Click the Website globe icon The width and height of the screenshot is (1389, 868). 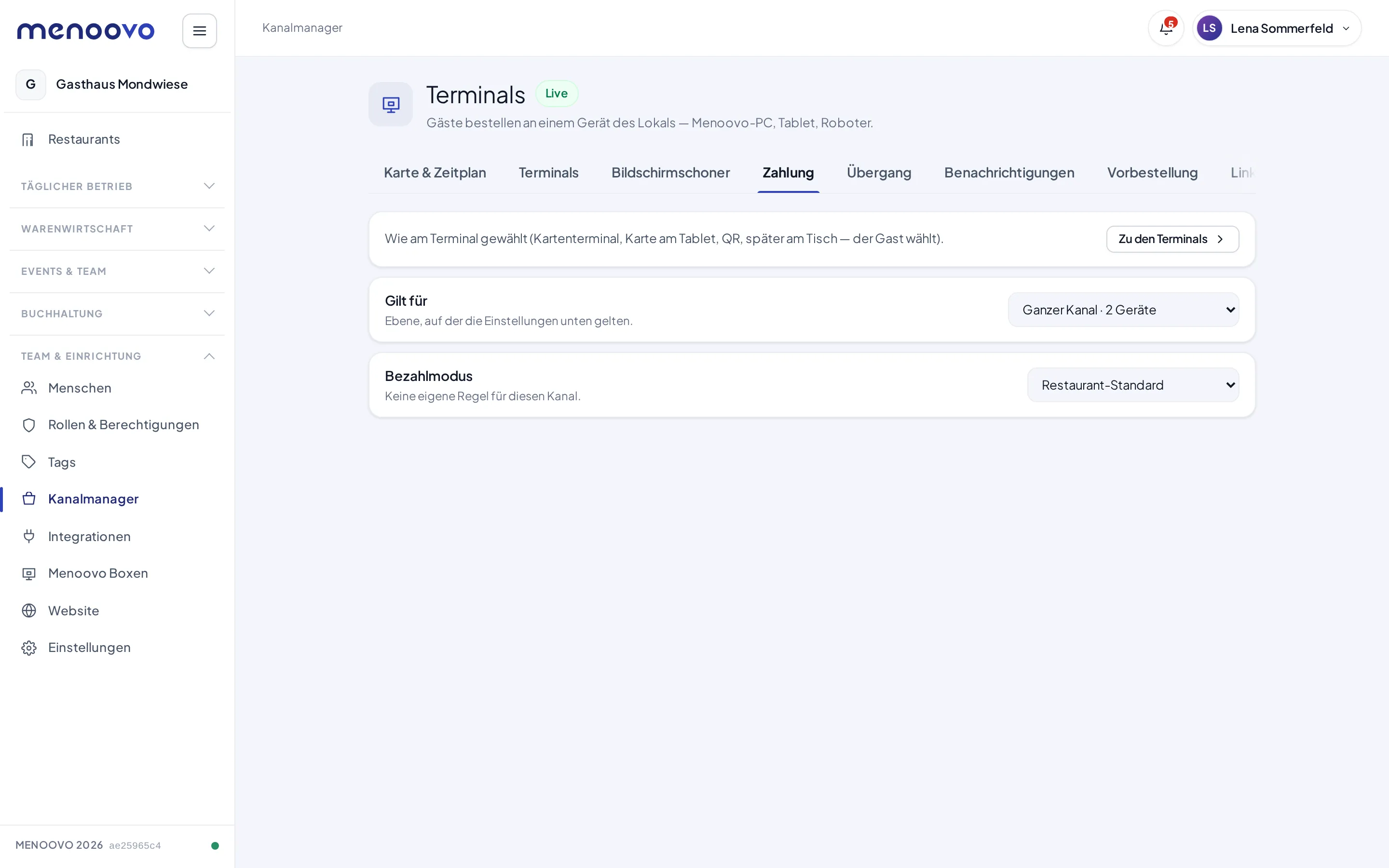[x=29, y=610]
